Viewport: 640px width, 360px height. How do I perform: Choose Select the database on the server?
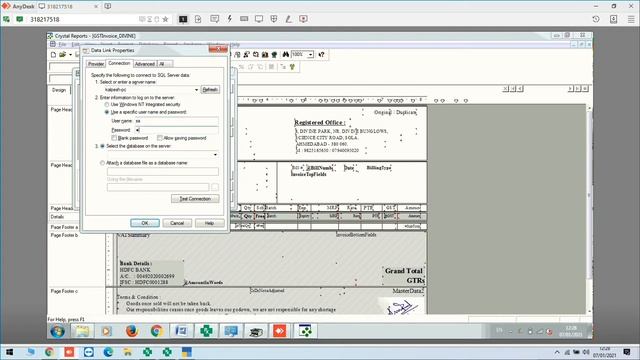point(102,146)
